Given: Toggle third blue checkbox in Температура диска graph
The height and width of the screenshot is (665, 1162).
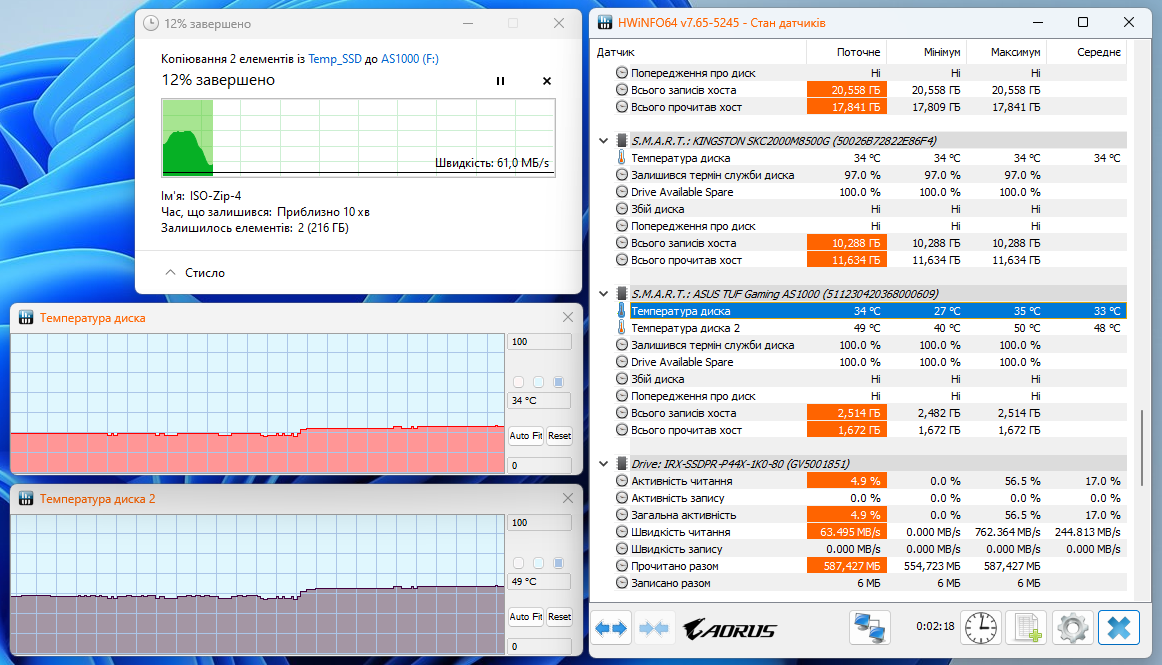Looking at the screenshot, I should 559,382.
